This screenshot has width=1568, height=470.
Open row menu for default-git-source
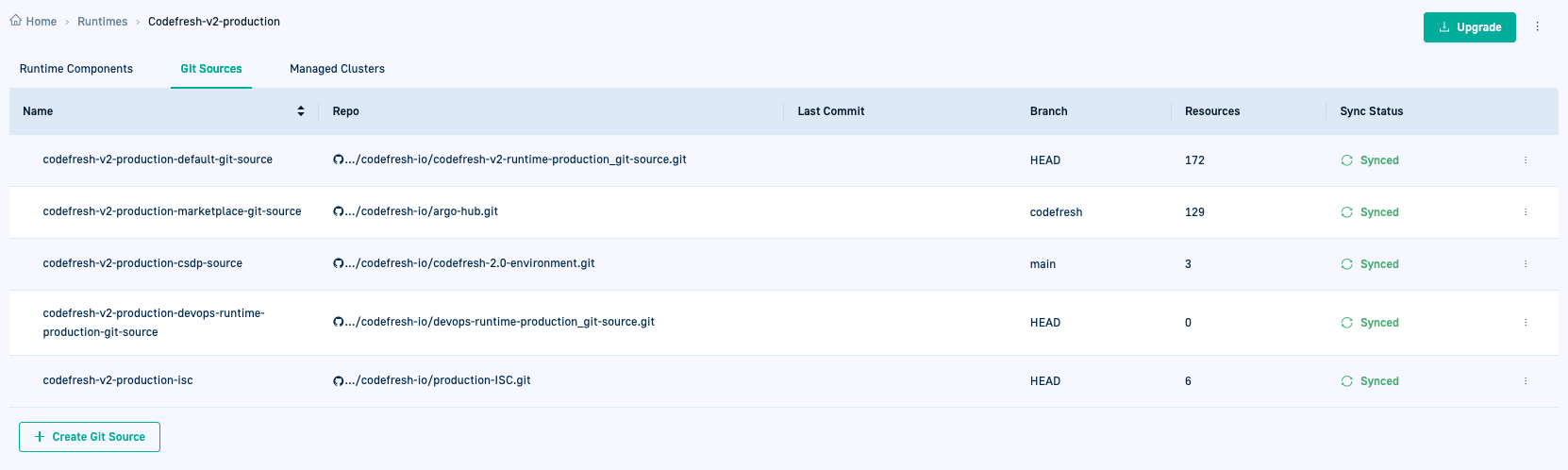[x=1526, y=160]
